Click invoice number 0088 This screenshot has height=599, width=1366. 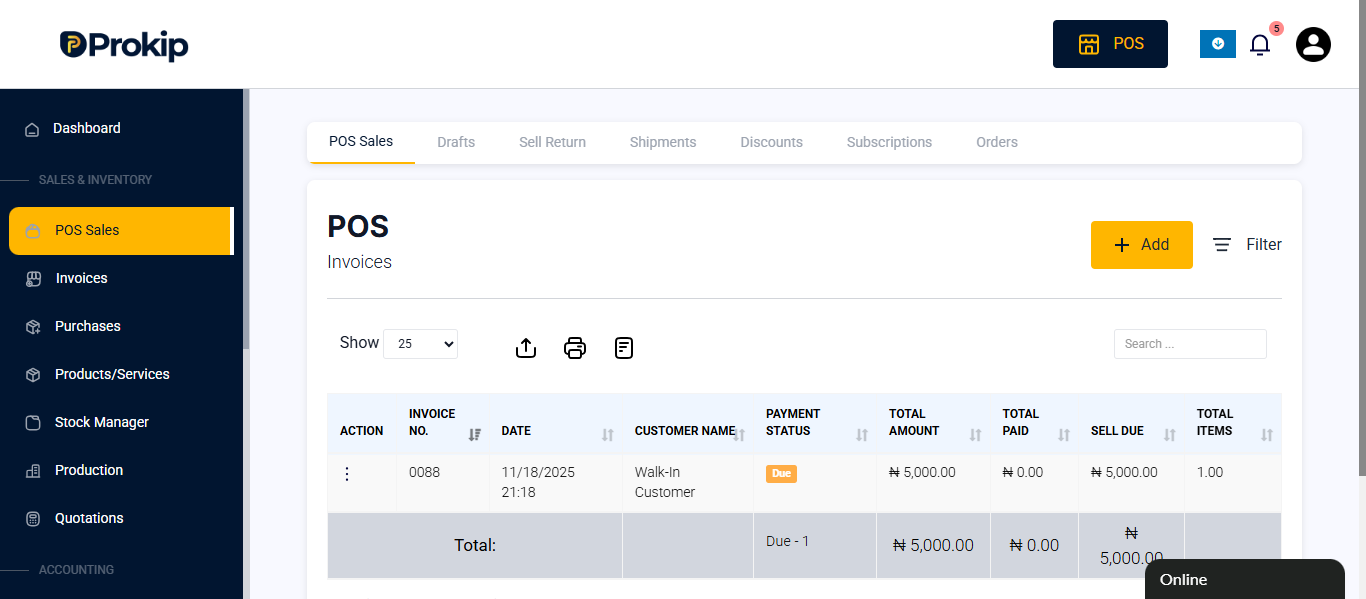[424, 472]
